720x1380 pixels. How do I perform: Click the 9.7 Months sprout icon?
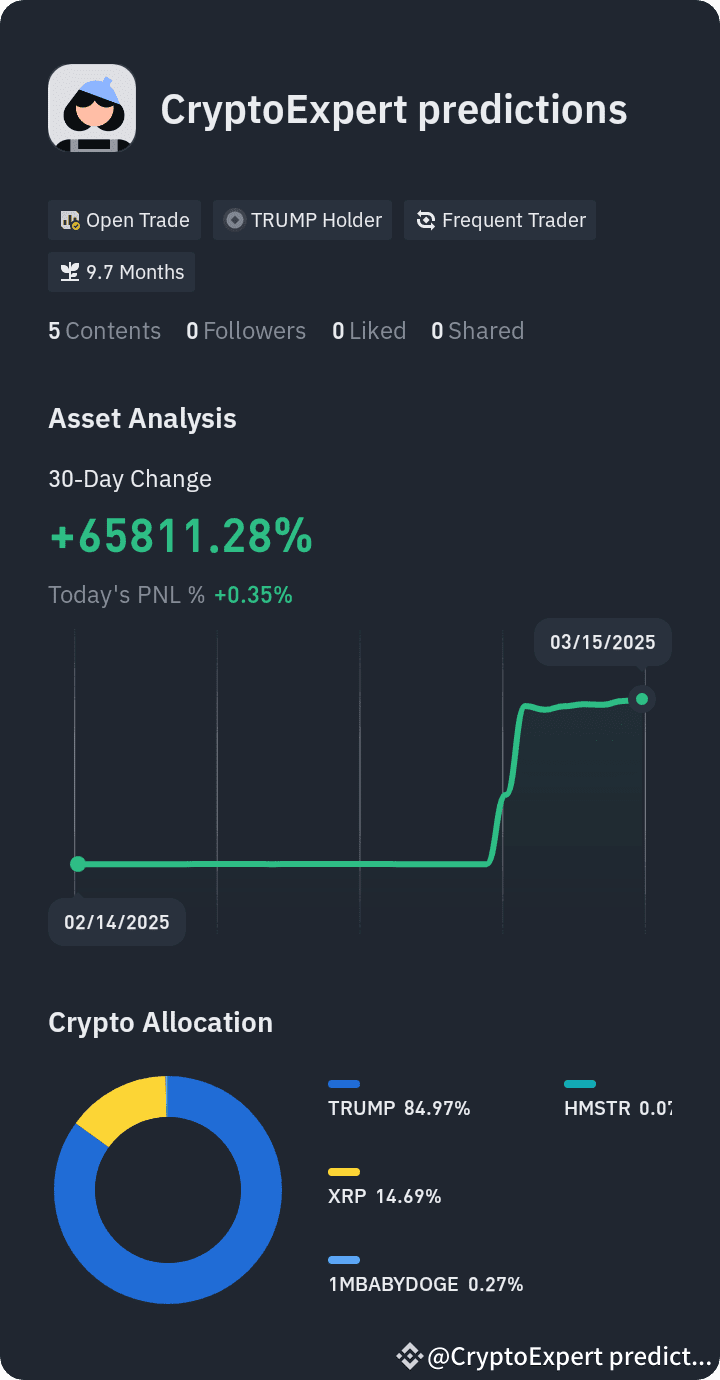tap(70, 272)
